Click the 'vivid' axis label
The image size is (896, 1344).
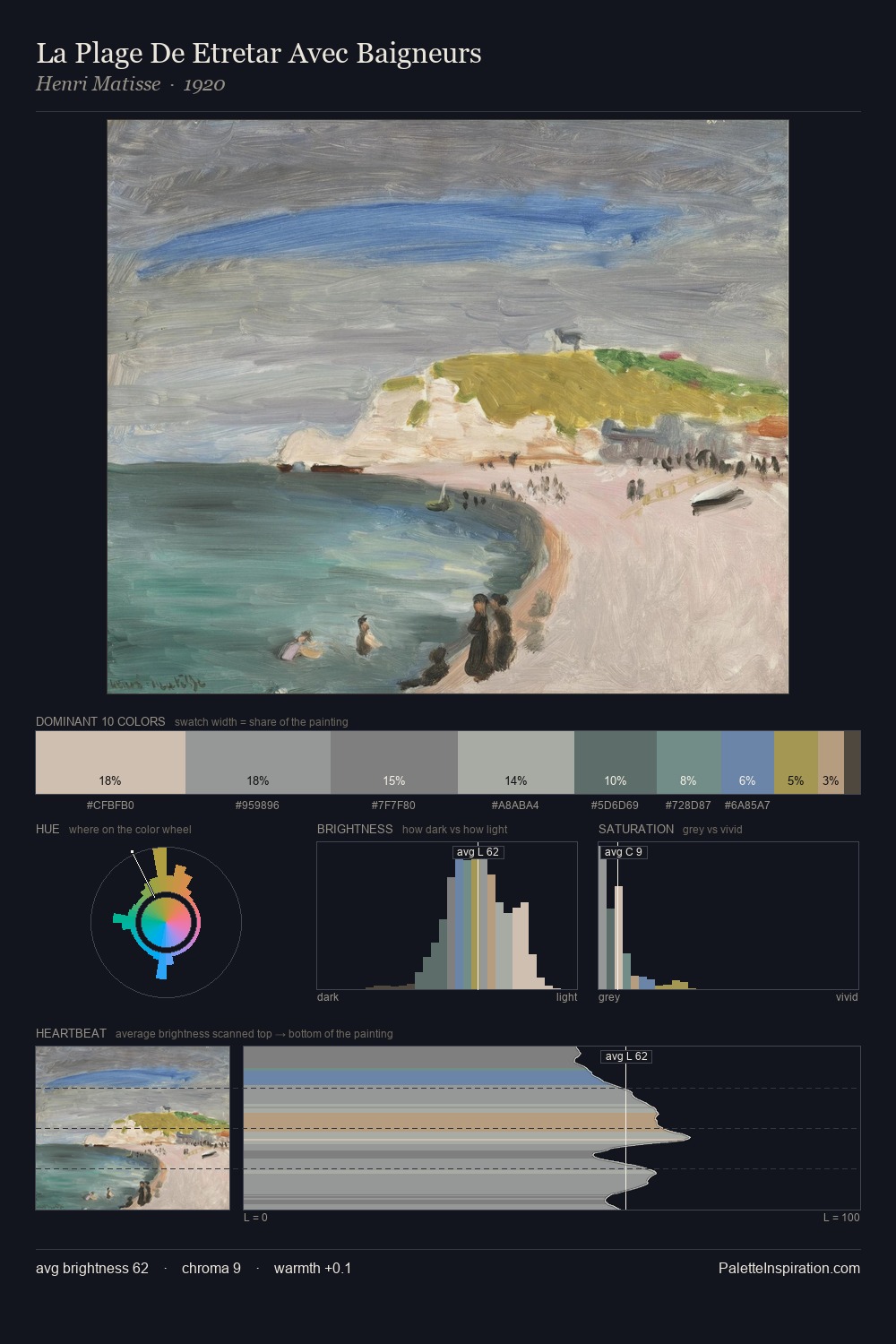(847, 997)
